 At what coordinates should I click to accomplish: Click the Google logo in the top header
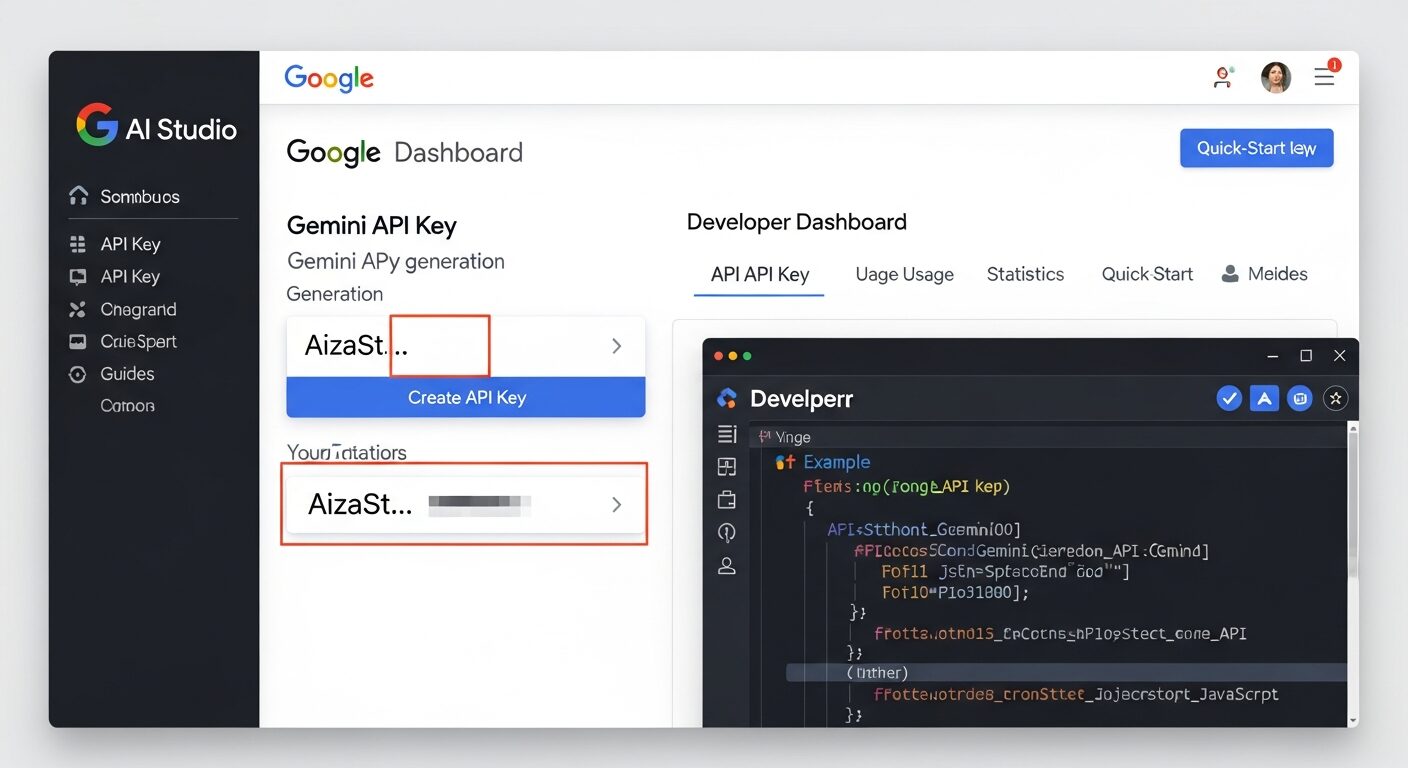[x=329, y=78]
